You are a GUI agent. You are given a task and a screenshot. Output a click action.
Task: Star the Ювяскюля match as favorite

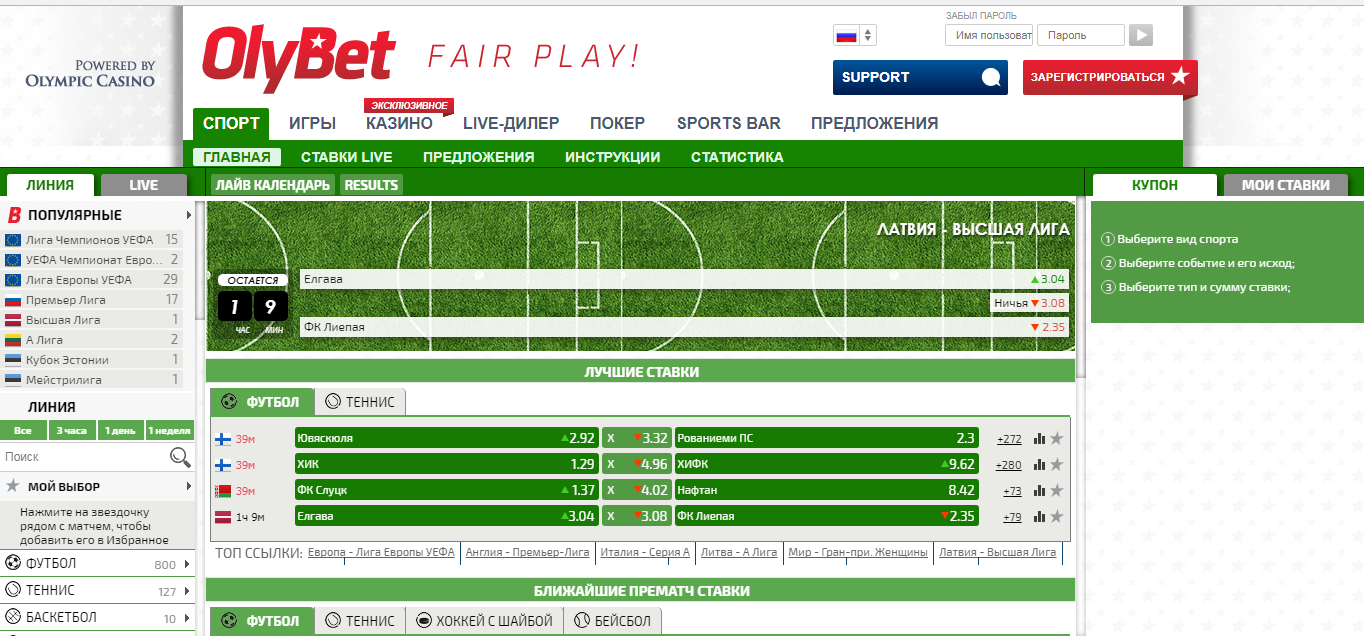tap(1056, 438)
